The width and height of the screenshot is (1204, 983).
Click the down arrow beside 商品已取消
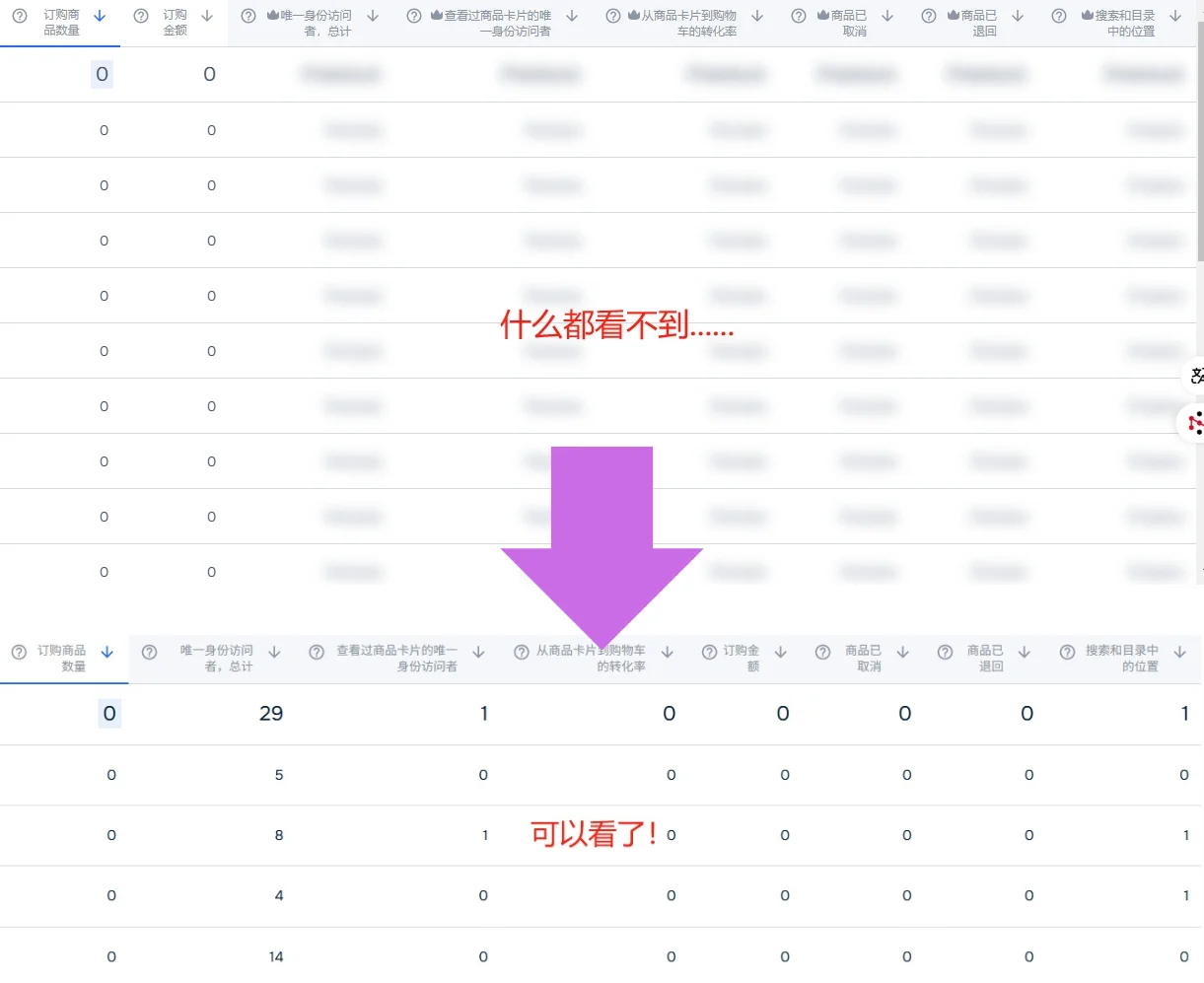click(x=886, y=15)
